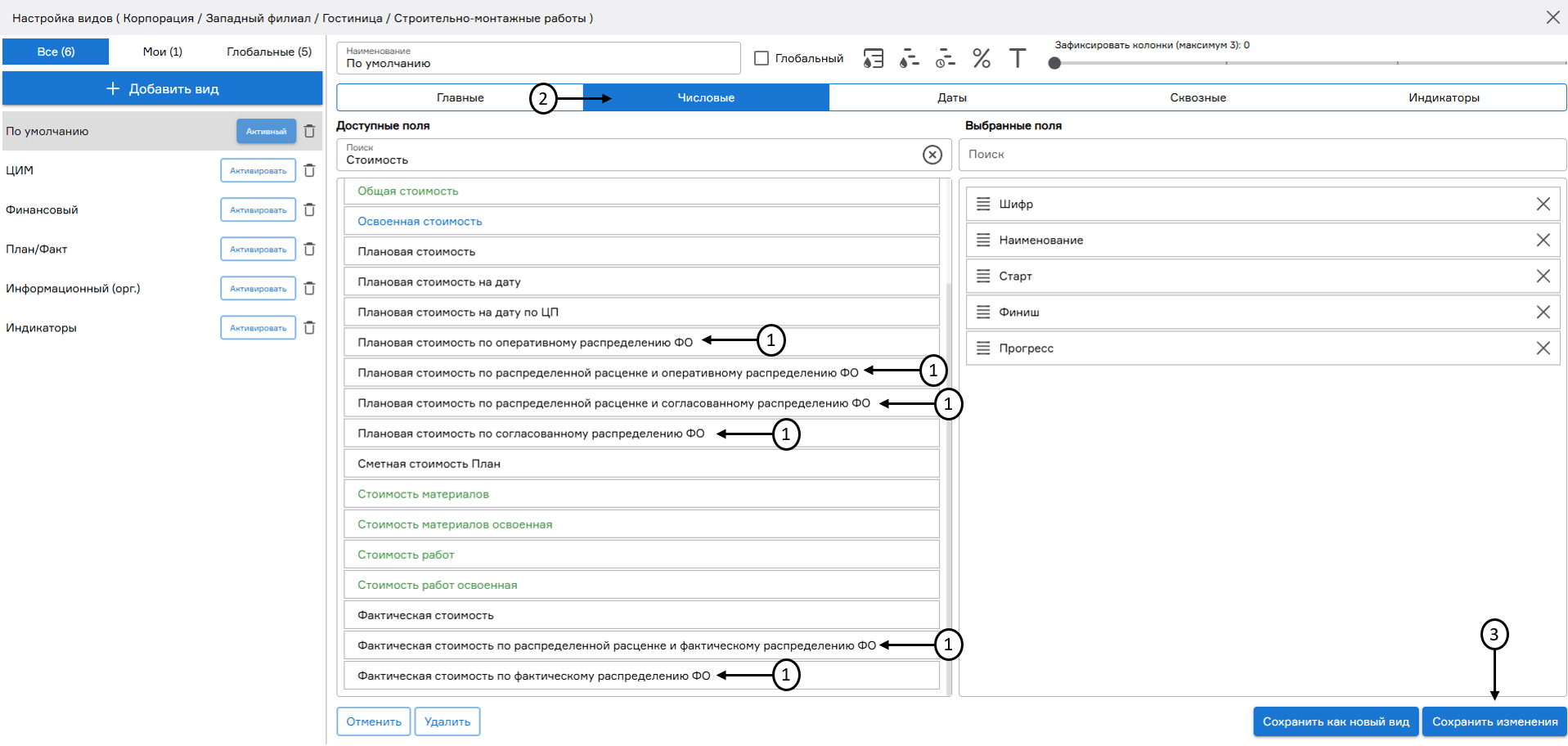Delete the Индикаторы view with trash icon
The image size is (1568, 746).
[309, 328]
